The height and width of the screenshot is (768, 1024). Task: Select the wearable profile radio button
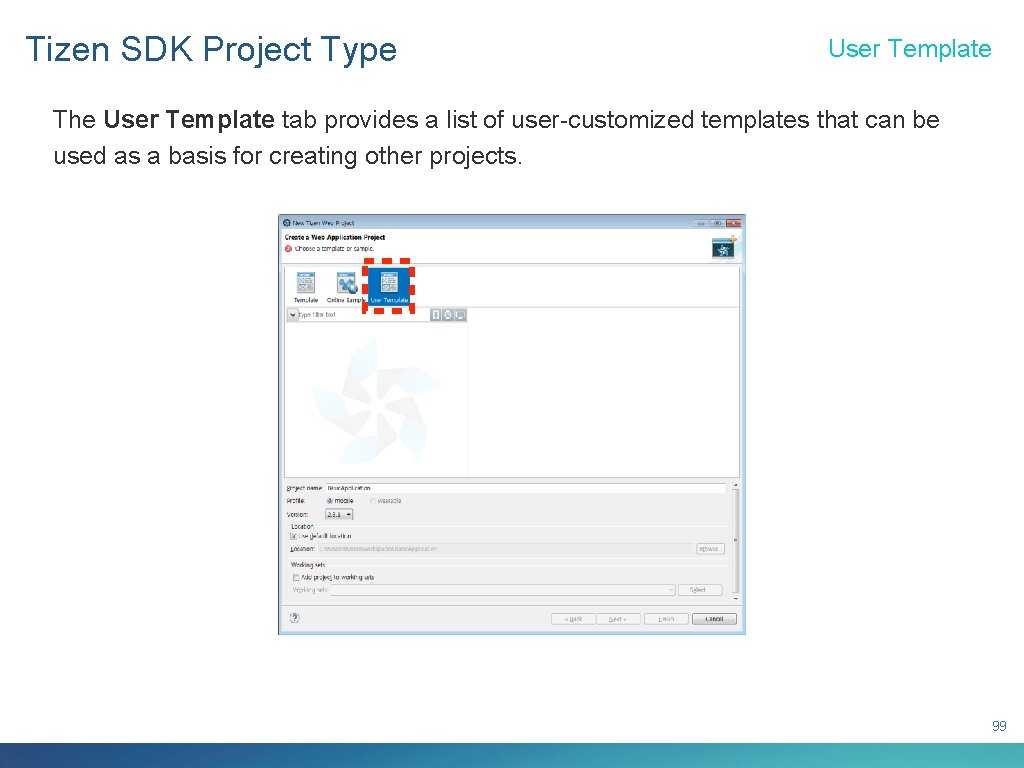click(x=373, y=501)
